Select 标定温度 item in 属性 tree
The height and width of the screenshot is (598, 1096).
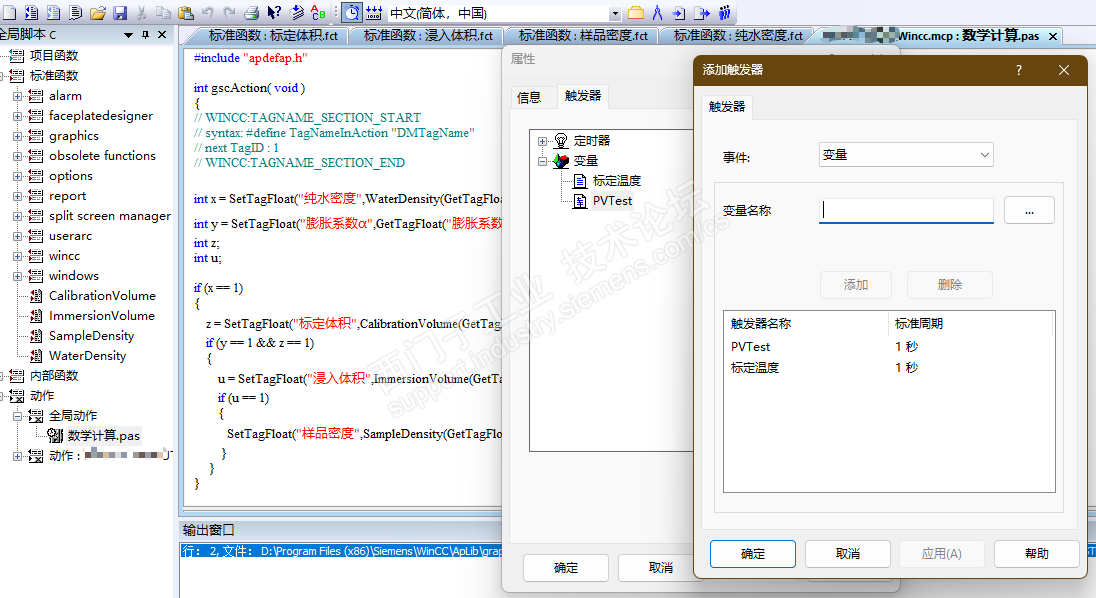click(x=616, y=181)
